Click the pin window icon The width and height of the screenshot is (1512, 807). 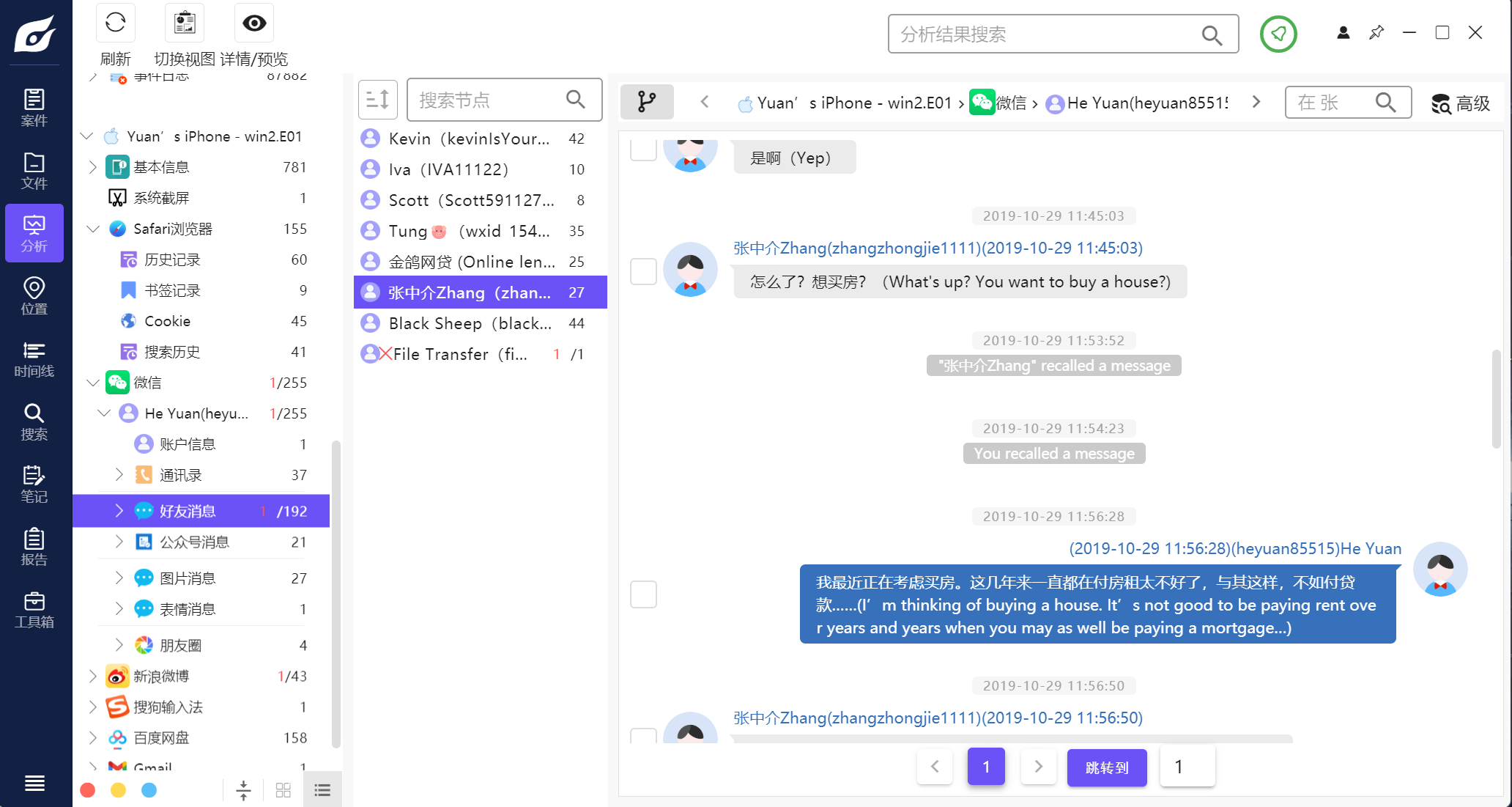(1376, 33)
